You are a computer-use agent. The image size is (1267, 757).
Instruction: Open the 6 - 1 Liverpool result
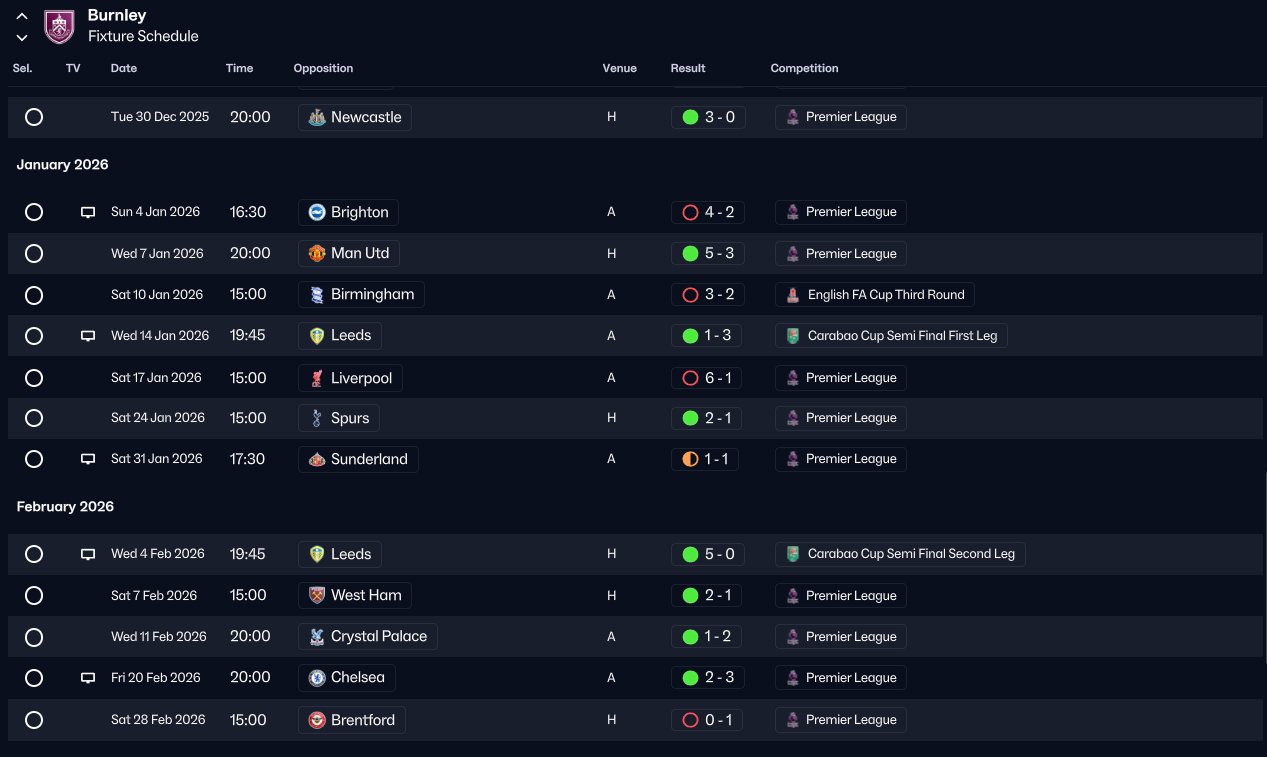coord(706,378)
